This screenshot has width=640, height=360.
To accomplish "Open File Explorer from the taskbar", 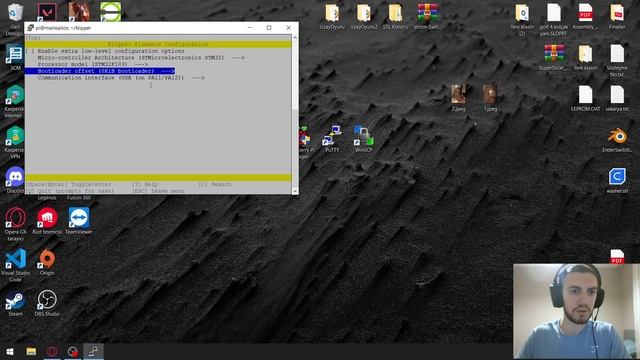I will (x=31, y=351).
